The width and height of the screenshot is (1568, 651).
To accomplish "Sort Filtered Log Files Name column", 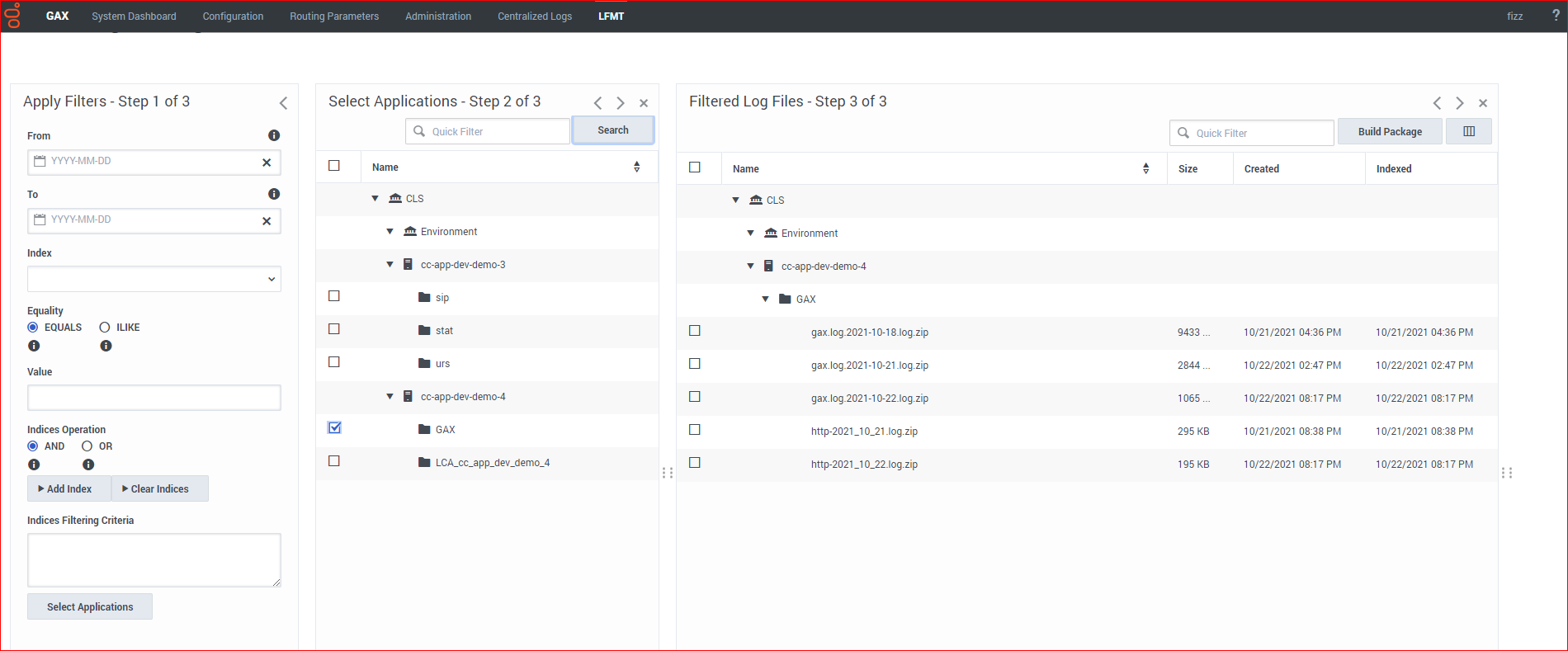I will [1146, 168].
